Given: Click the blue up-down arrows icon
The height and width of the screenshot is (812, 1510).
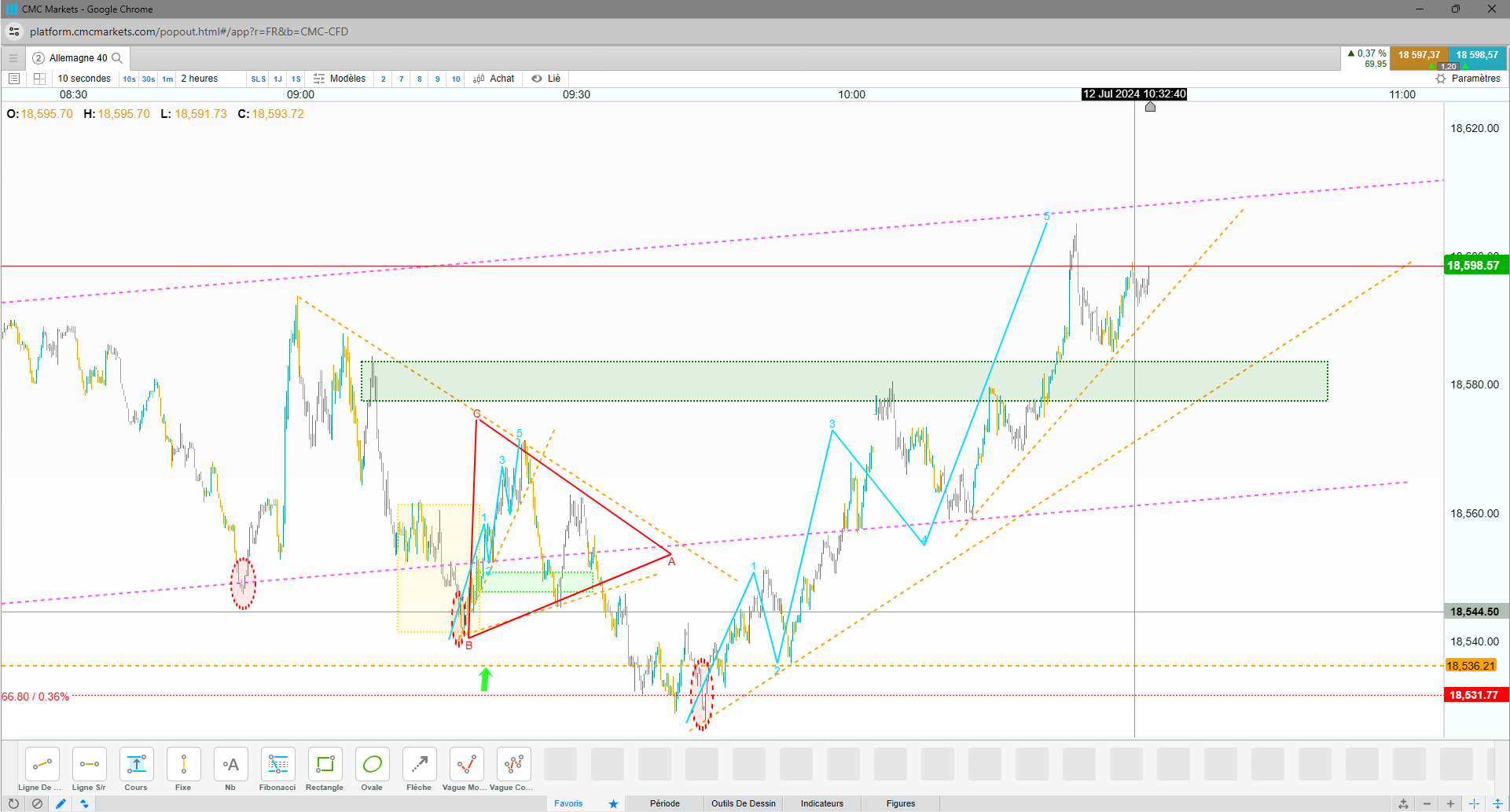Looking at the screenshot, I should click(84, 803).
